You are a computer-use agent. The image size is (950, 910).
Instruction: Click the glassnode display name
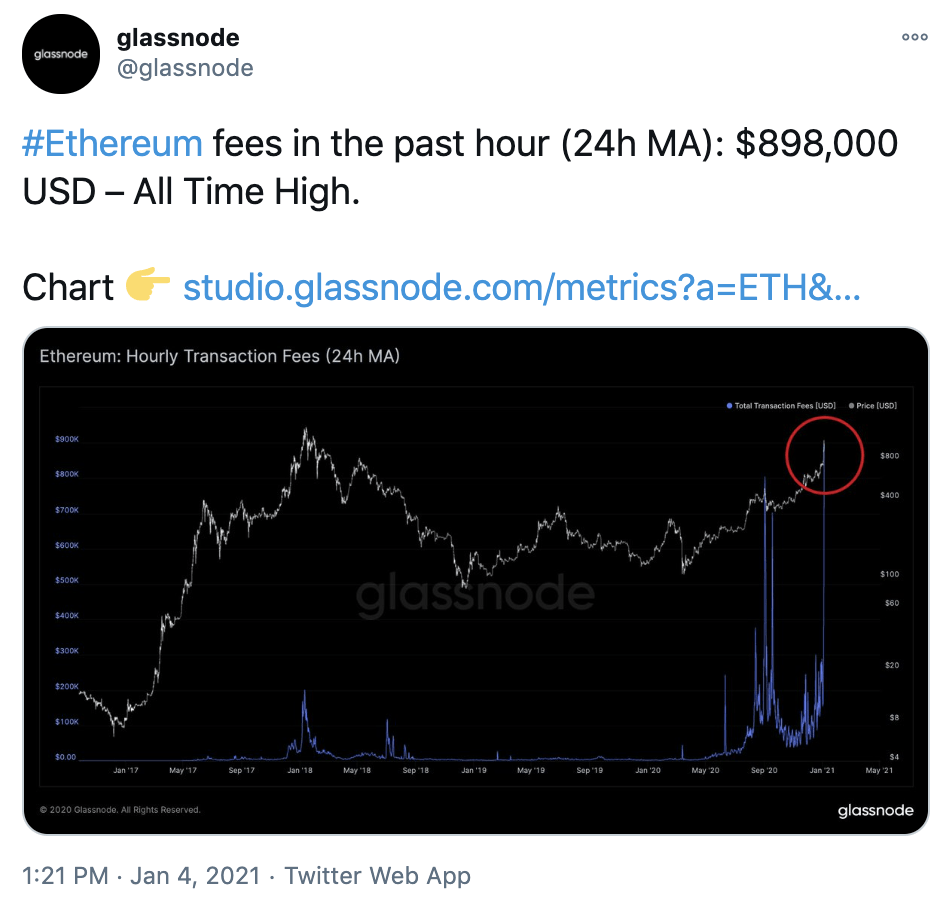(178, 38)
